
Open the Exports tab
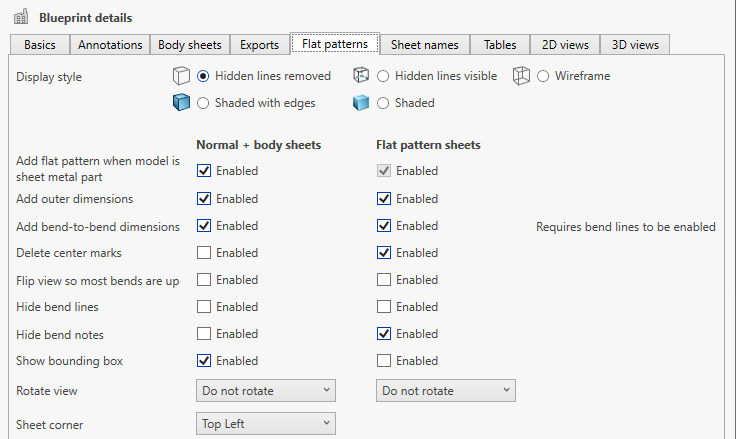259,45
